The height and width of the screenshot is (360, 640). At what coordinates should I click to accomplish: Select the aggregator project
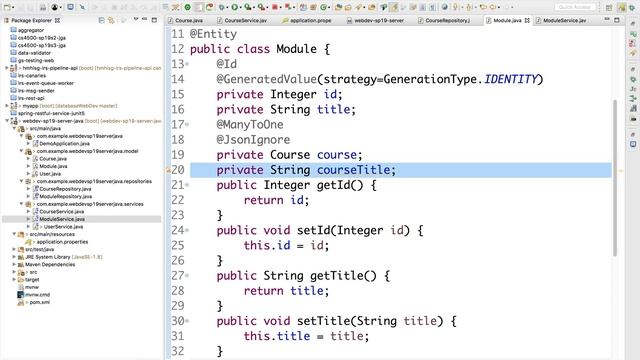31,30
